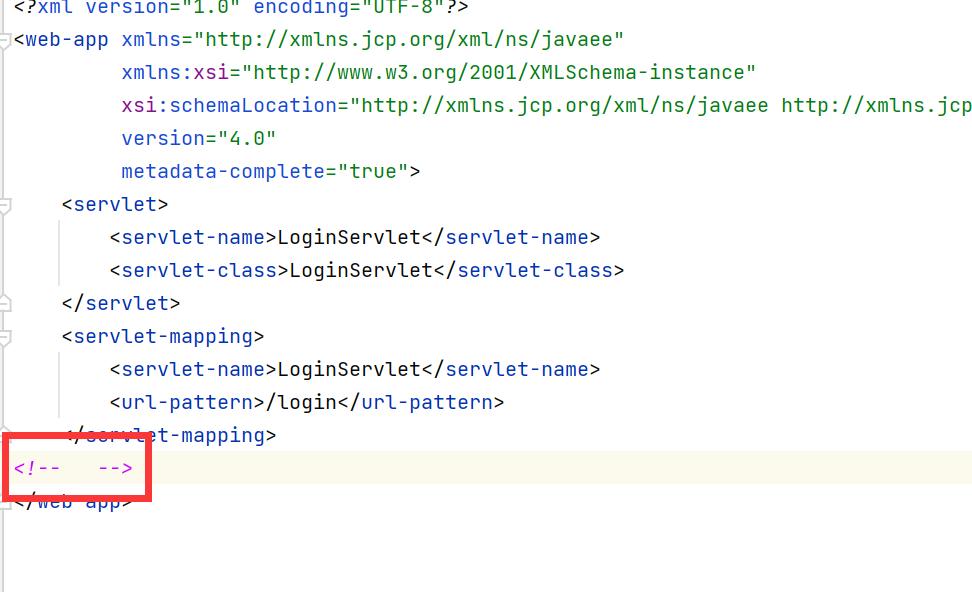Select the highlighted empty XML comment
The width and height of the screenshot is (972, 592).
click(x=75, y=467)
